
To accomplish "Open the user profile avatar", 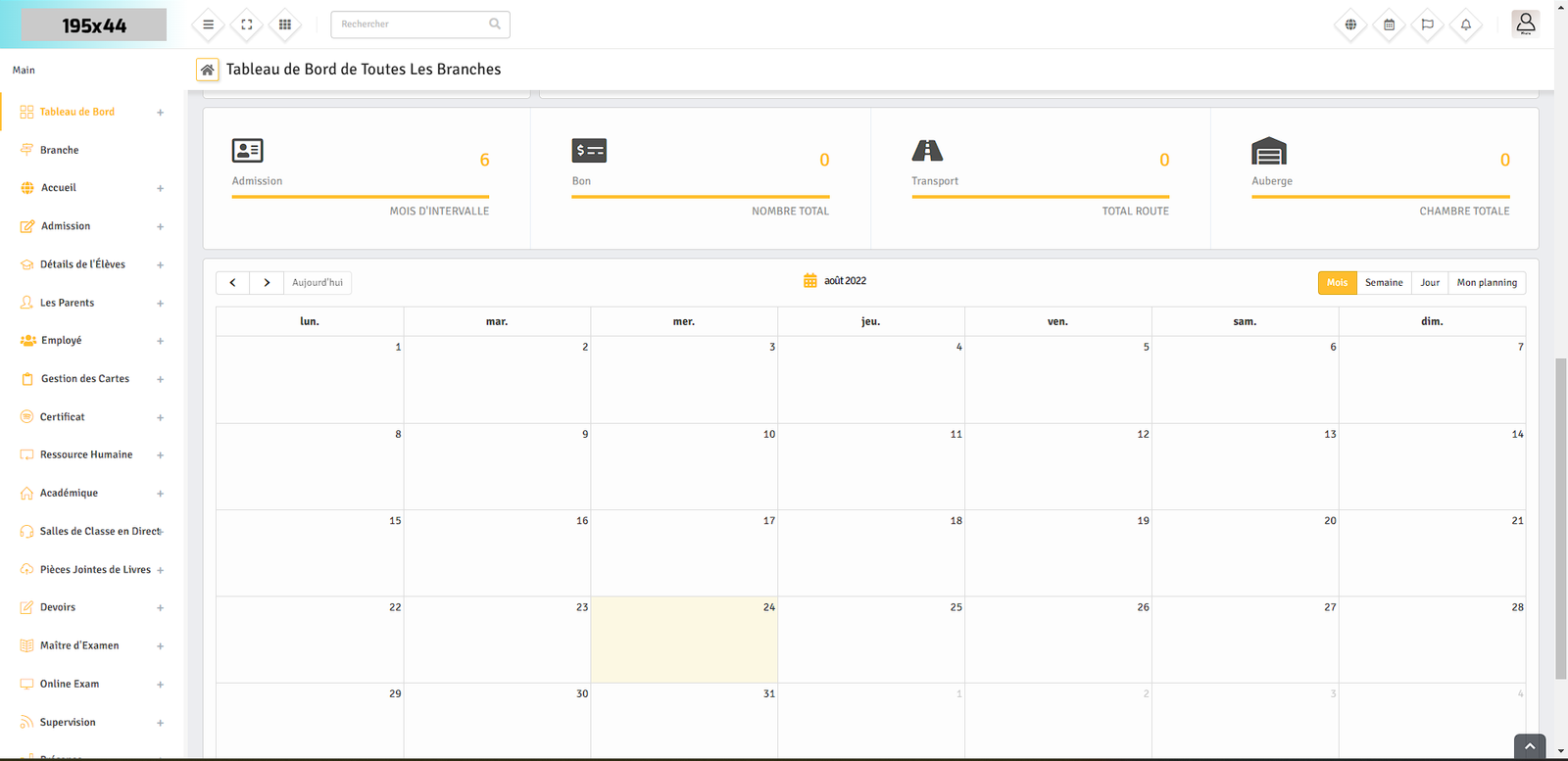I will (x=1525, y=24).
